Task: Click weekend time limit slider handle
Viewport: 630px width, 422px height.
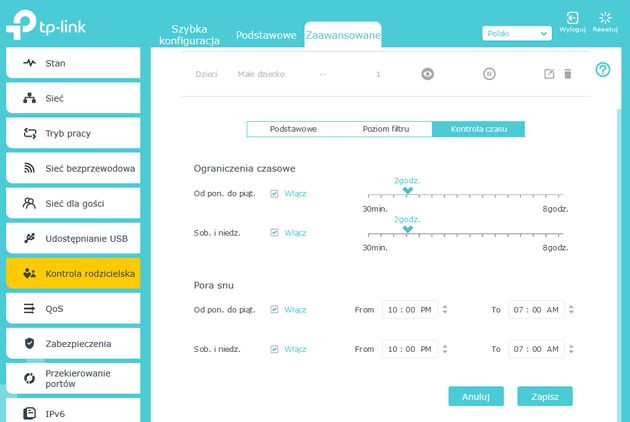Action: click(x=407, y=229)
